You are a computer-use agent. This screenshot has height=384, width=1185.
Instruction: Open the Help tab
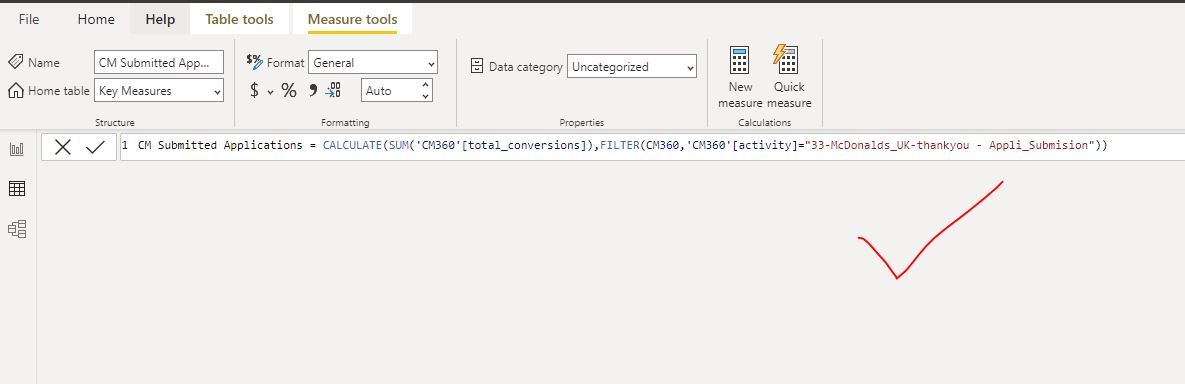[160, 20]
